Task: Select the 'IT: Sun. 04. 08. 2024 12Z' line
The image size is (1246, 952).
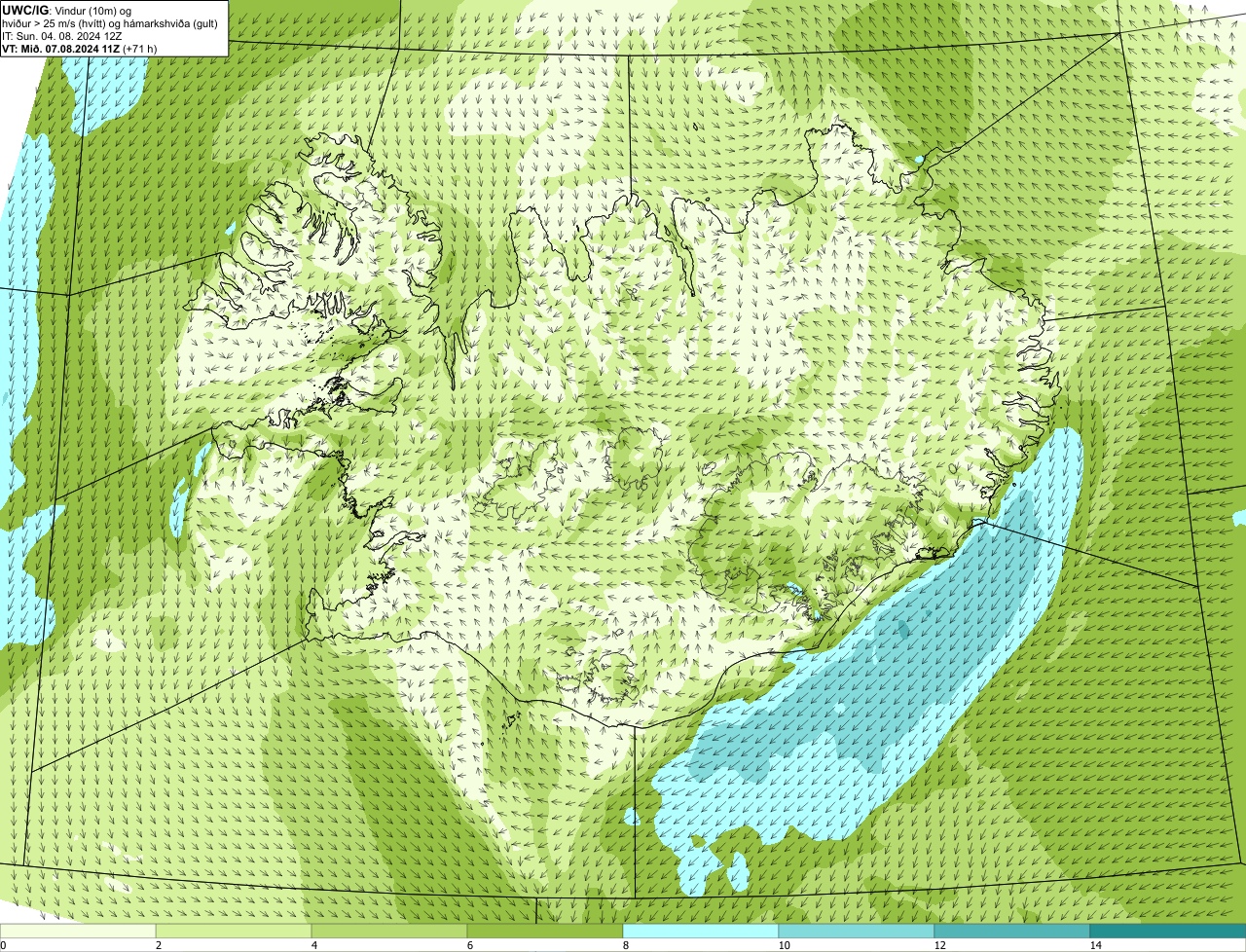Action: pos(62,35)
